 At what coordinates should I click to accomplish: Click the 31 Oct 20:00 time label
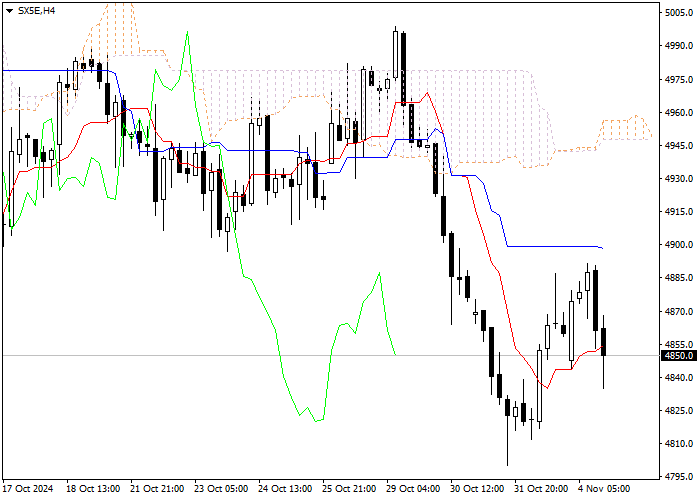coord(541,488)
